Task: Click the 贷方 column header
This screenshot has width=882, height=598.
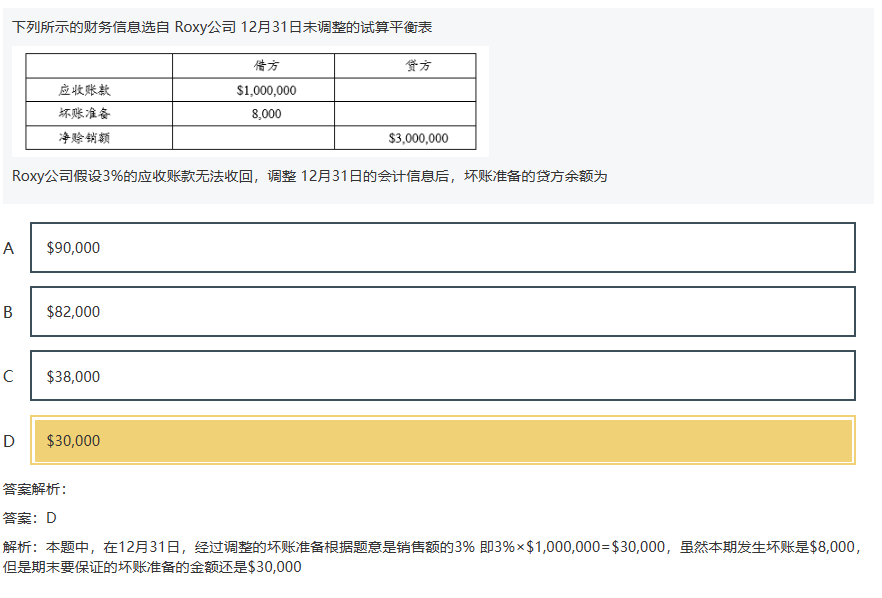Action: tap(418, 66)
